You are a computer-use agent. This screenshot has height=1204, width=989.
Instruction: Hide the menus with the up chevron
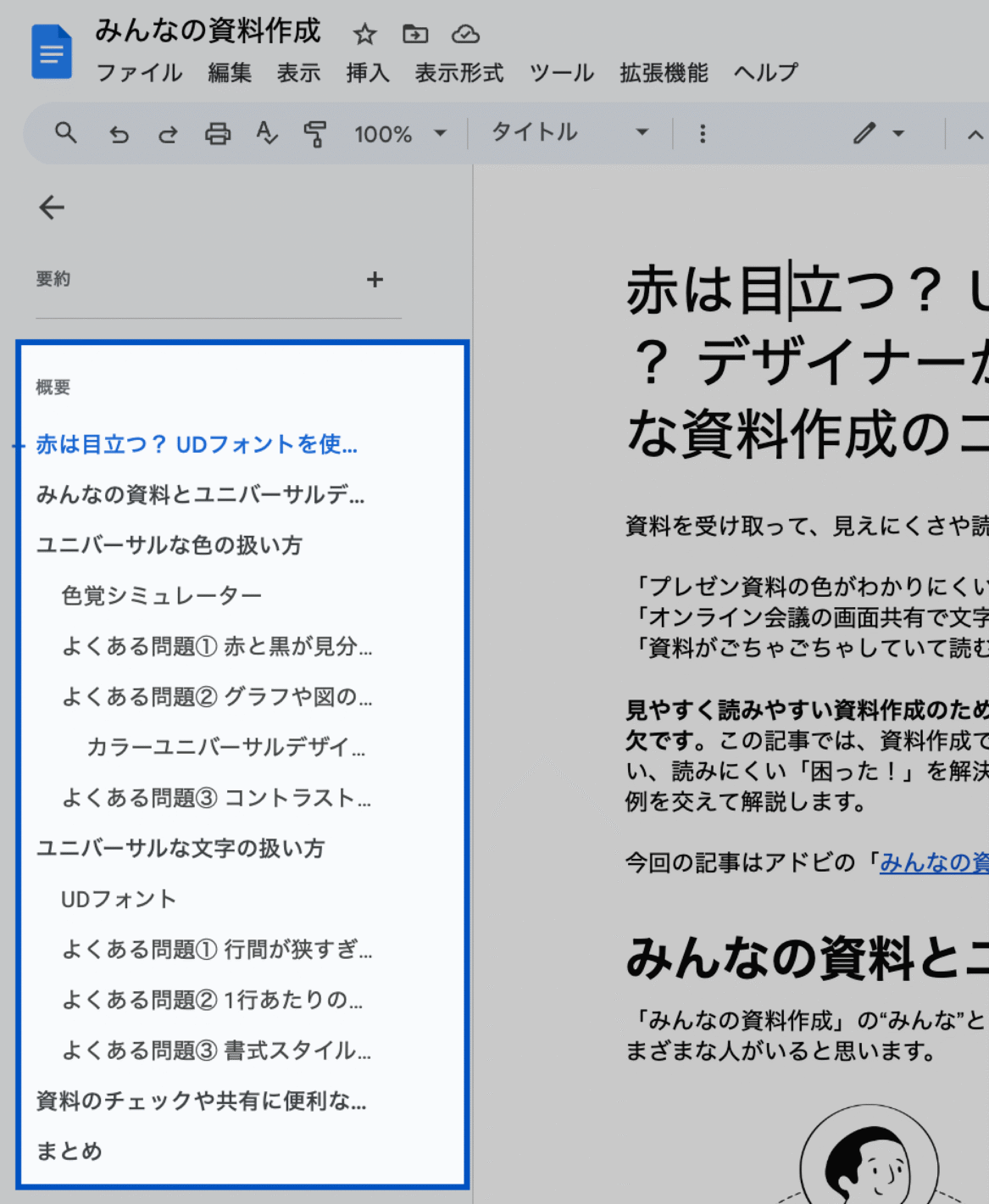(975, 134)
